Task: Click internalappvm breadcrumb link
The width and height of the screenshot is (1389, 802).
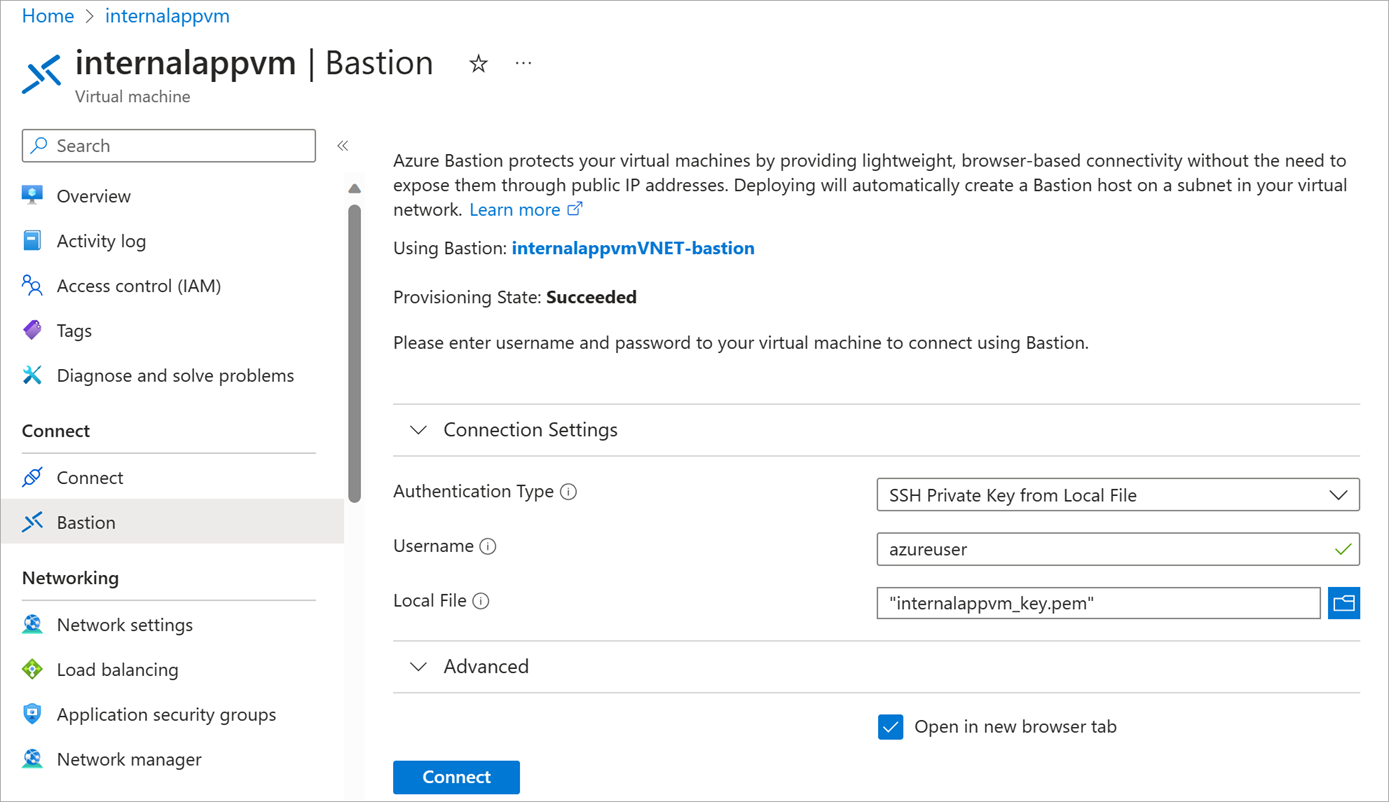Action: 167,16
